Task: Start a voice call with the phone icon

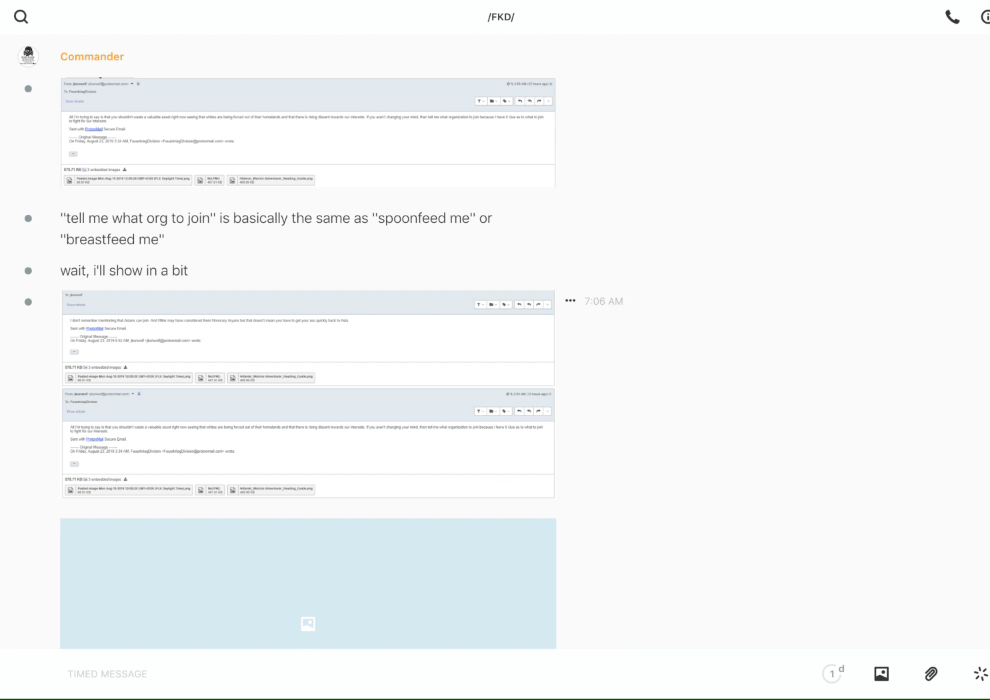Action: pos(952,17)
